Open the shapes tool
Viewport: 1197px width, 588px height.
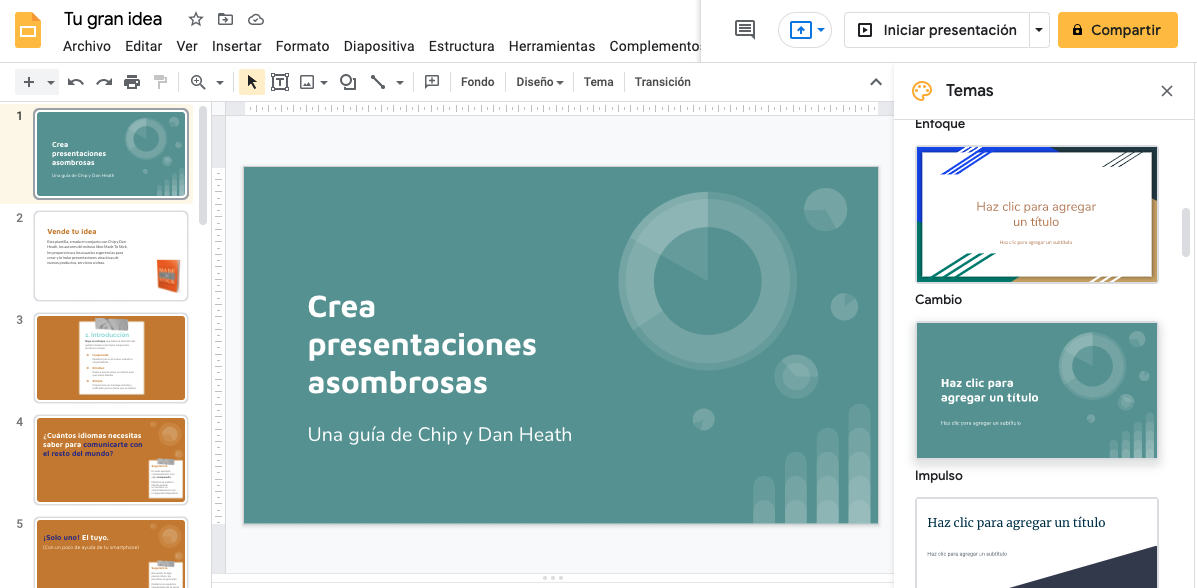pyautogui.click(x=347, y=81)
